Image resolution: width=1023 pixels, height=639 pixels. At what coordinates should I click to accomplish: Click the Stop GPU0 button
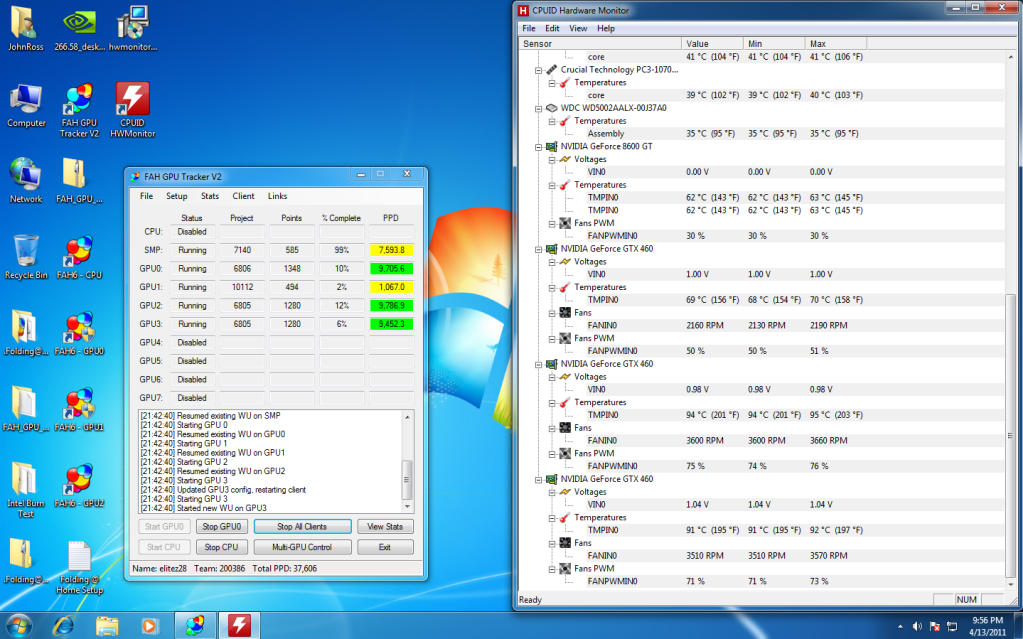point(221,527)
